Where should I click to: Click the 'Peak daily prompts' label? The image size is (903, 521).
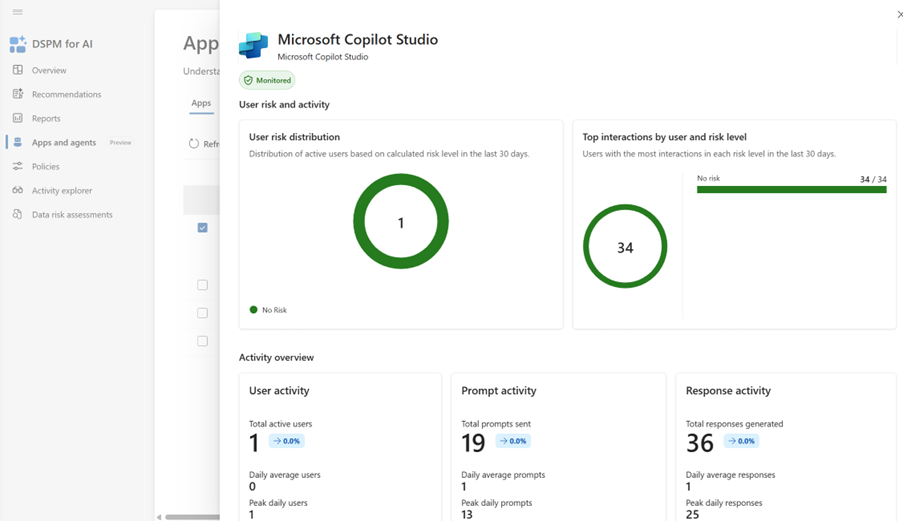pyautogui.click(x=496, y=503)
